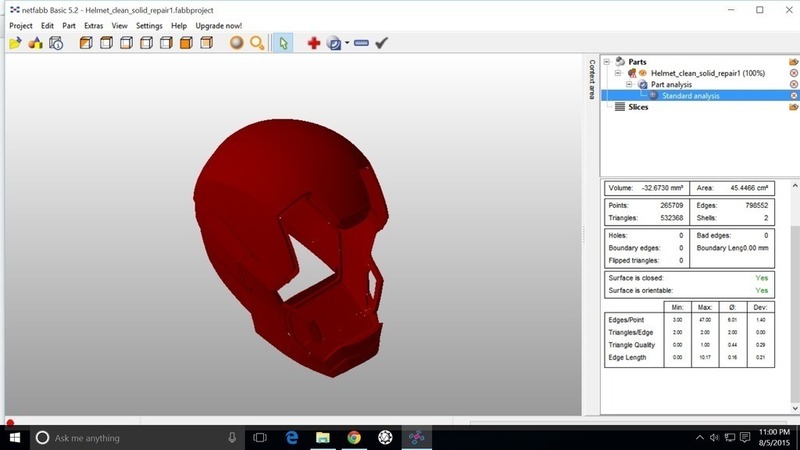Choose the green arrow selection tool
The width and height of the screenshot is (800, 450).
[x=283, y=43]
